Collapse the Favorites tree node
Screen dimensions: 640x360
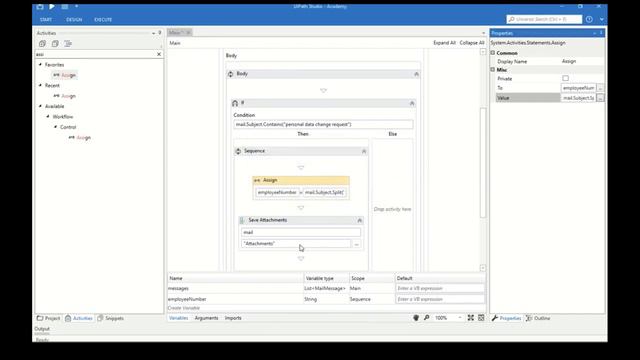point(40,64)
